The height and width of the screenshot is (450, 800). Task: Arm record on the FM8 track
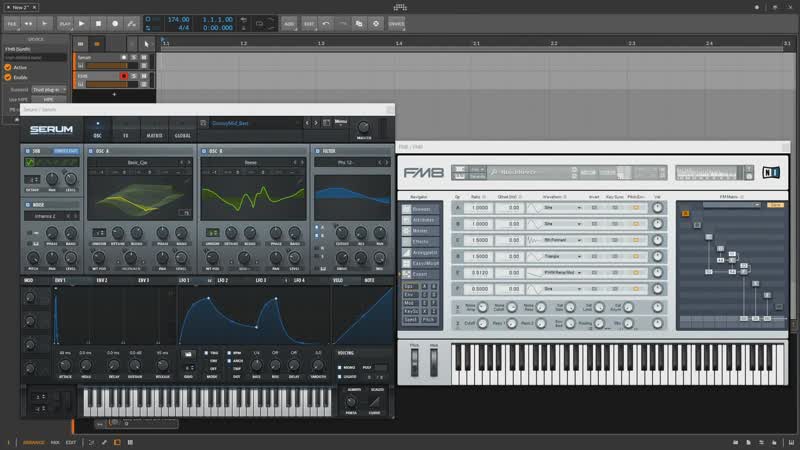[x=124, y=75]
